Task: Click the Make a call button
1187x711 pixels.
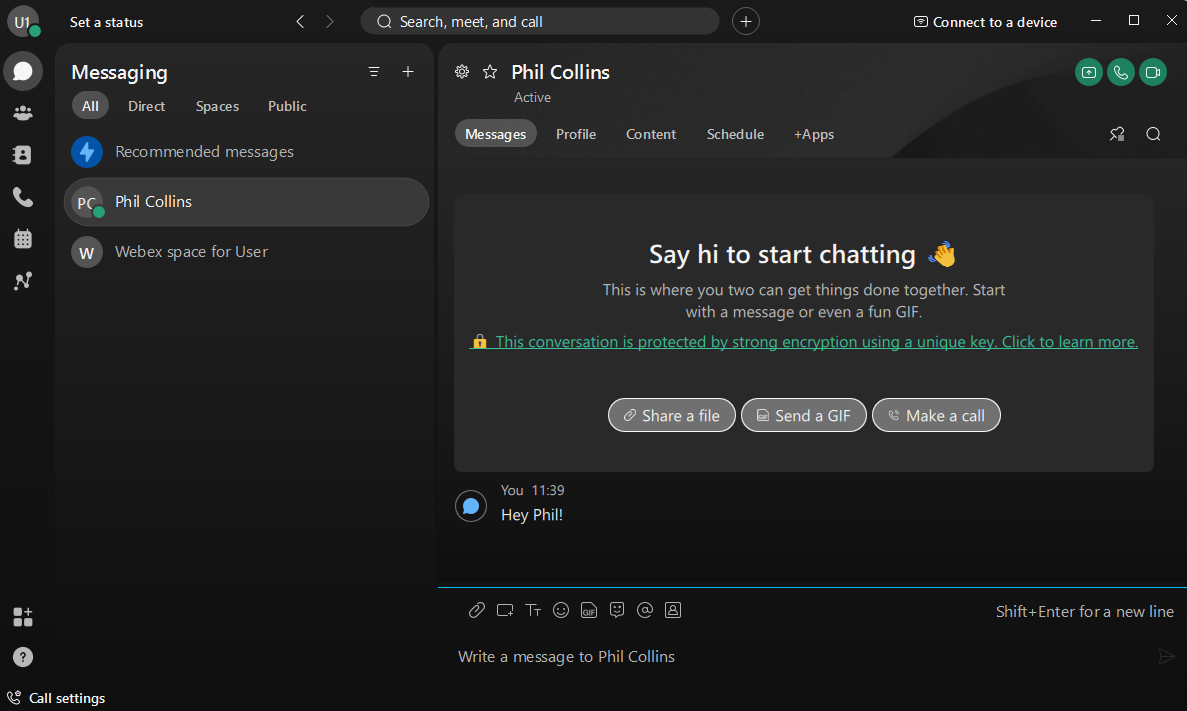Action: point(936,416)
